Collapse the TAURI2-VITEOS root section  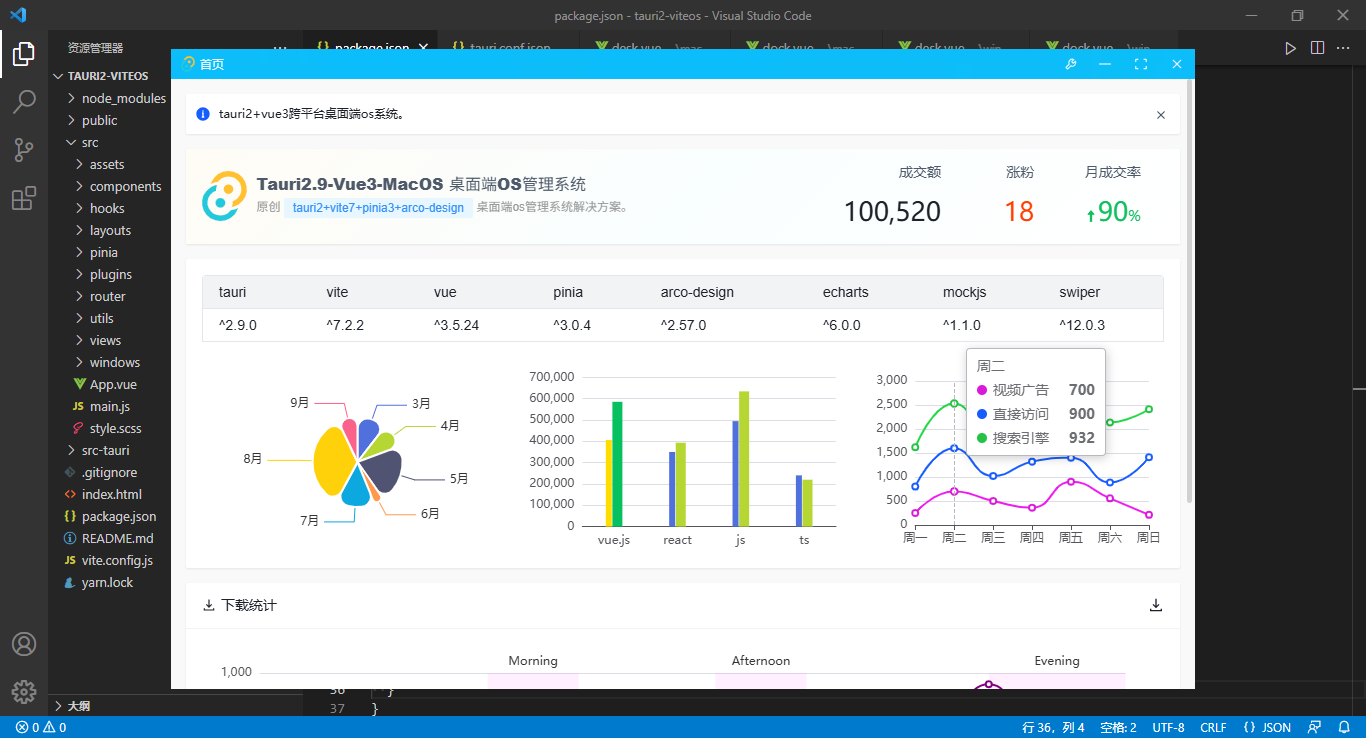(x=59, y=76)
